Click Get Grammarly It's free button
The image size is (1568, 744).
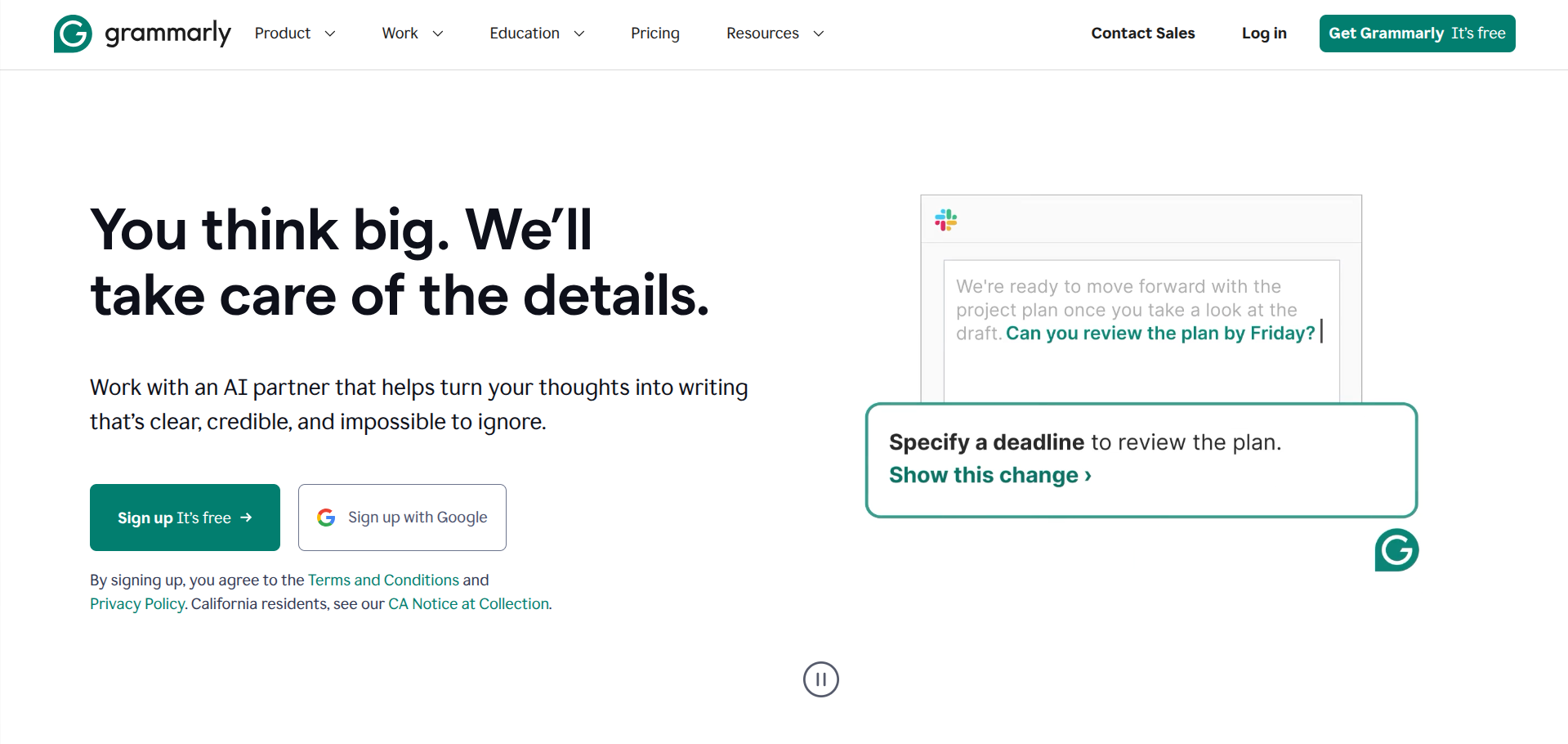point(1418,34)
